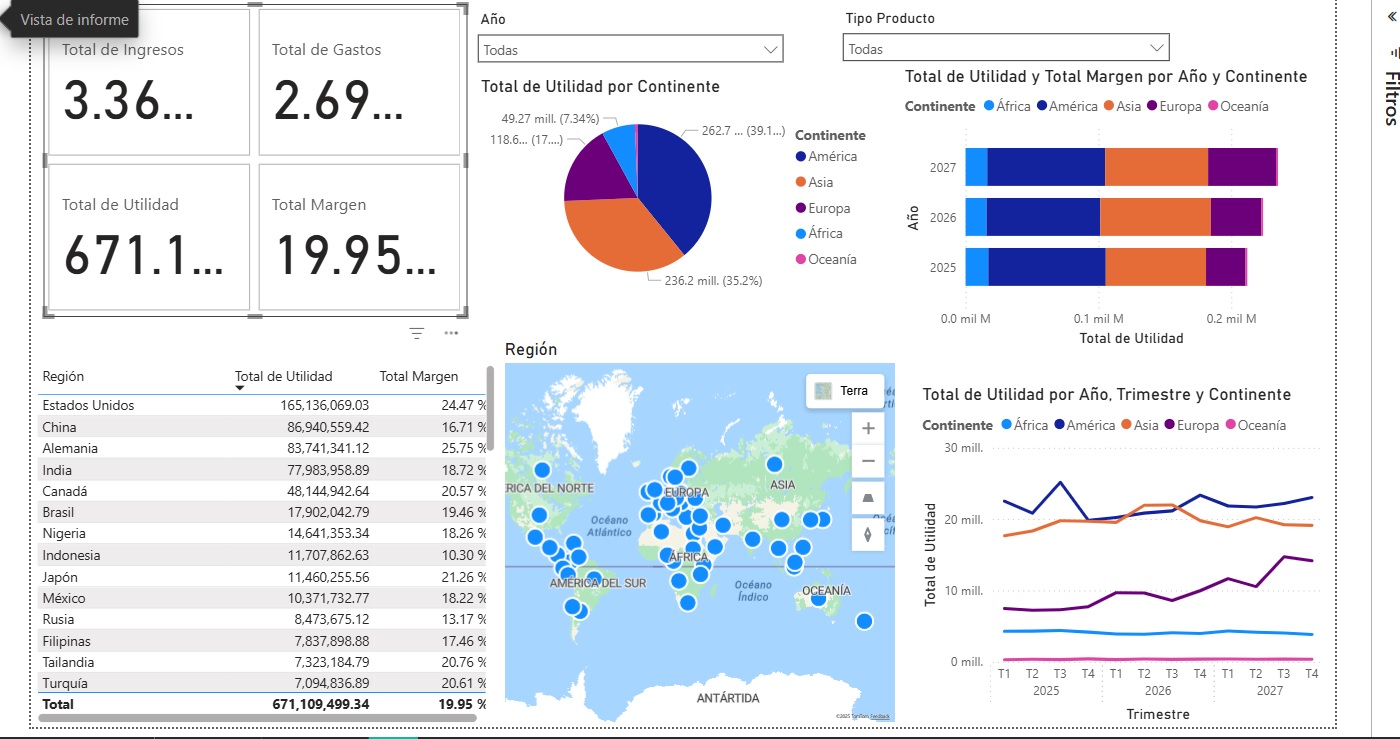Click the filter icon below the KPI cards

[417, 333]
